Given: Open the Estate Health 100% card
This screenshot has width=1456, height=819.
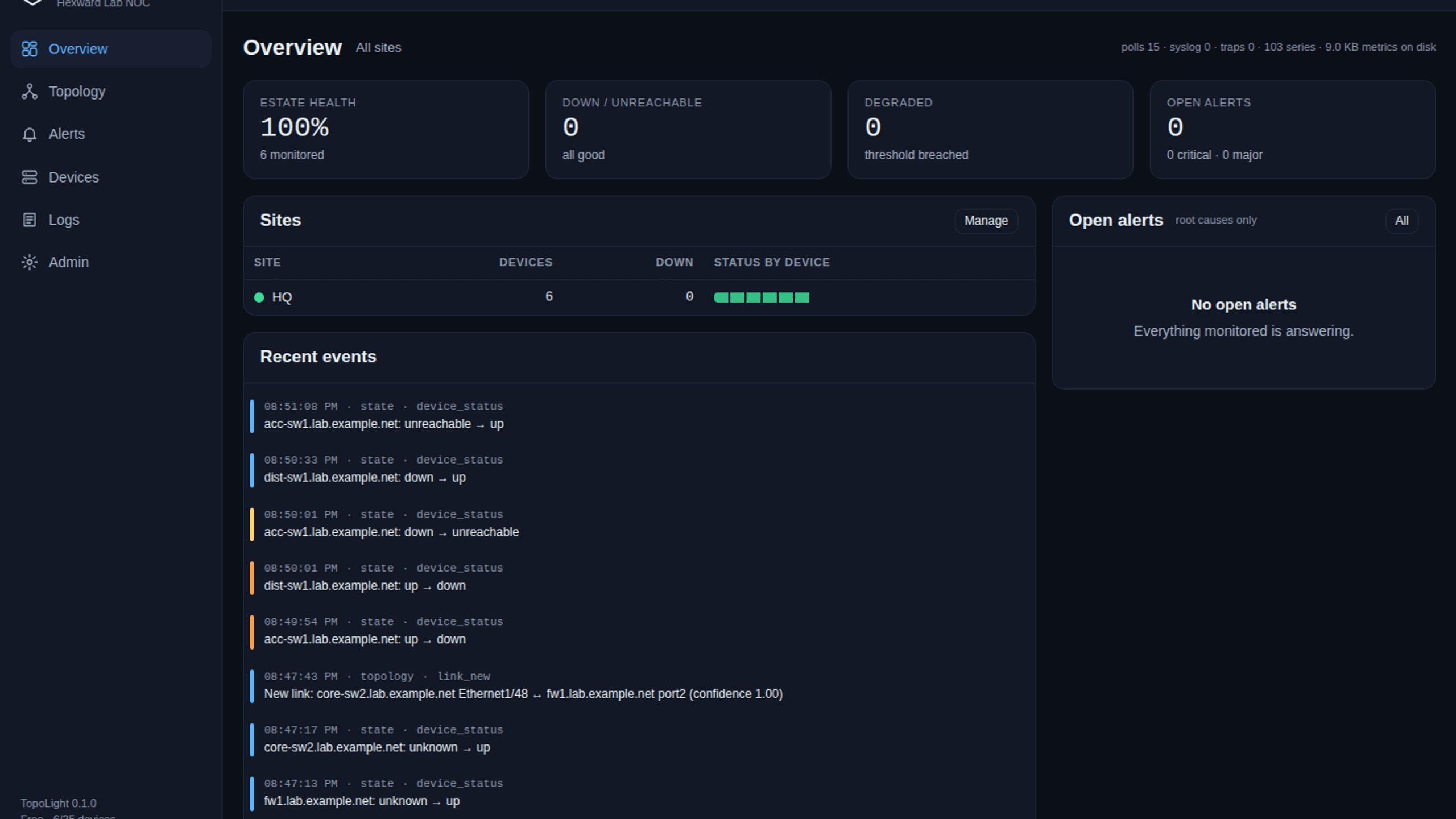Looking at the screenshot, I should coord(386,130).
